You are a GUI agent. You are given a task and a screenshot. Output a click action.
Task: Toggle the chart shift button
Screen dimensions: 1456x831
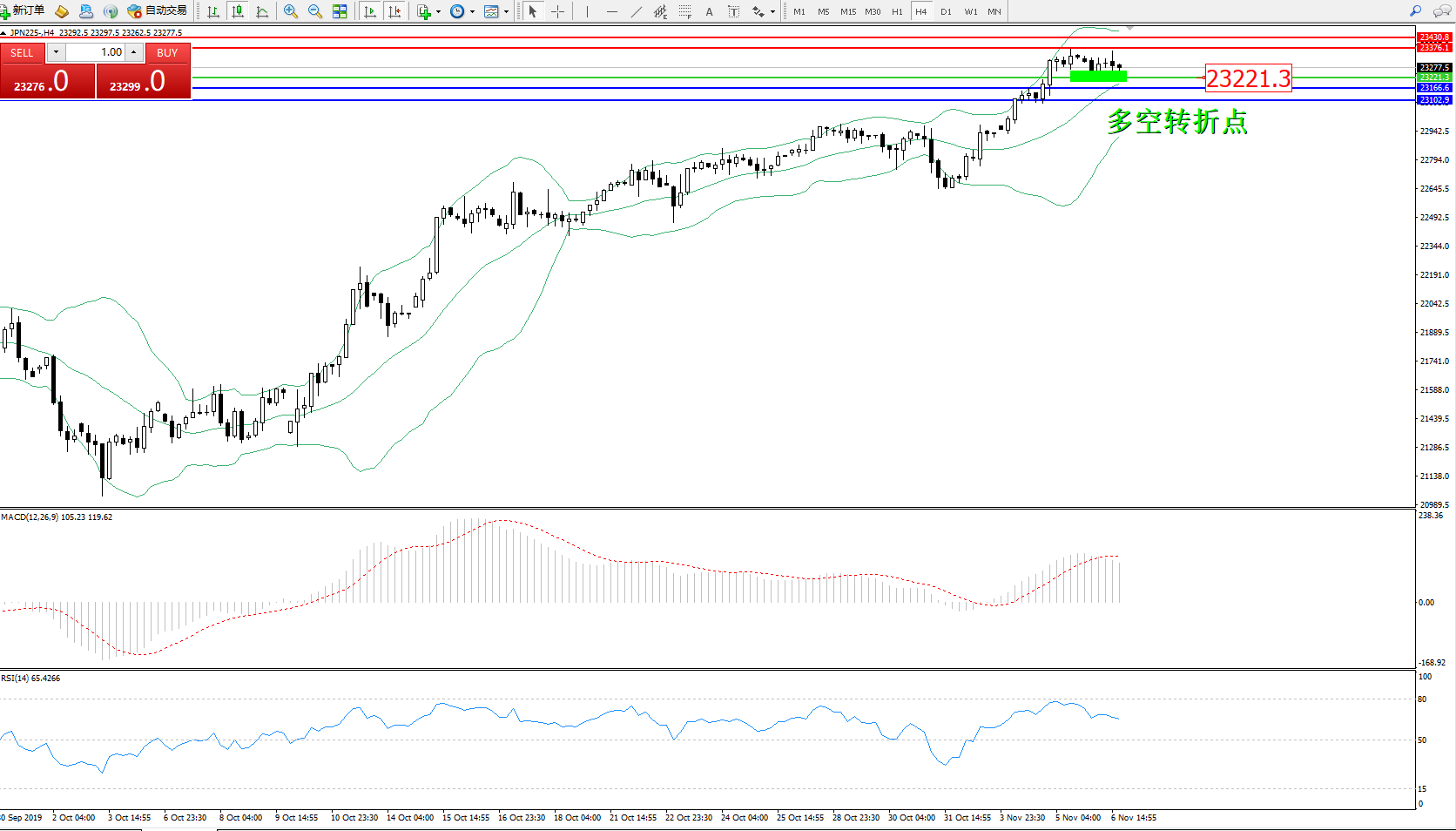394,11
